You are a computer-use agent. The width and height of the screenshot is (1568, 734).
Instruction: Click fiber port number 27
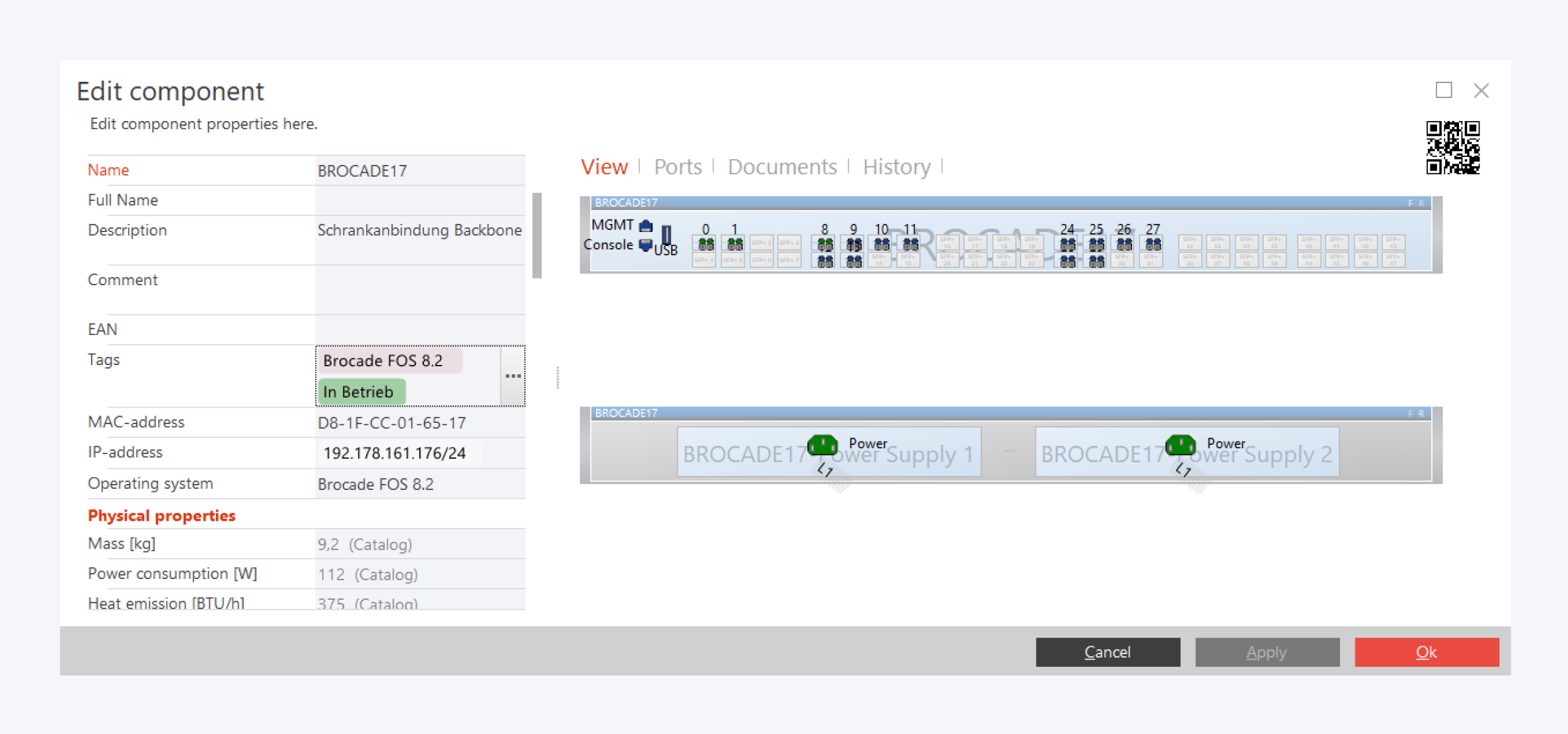tap(1153, 244)
